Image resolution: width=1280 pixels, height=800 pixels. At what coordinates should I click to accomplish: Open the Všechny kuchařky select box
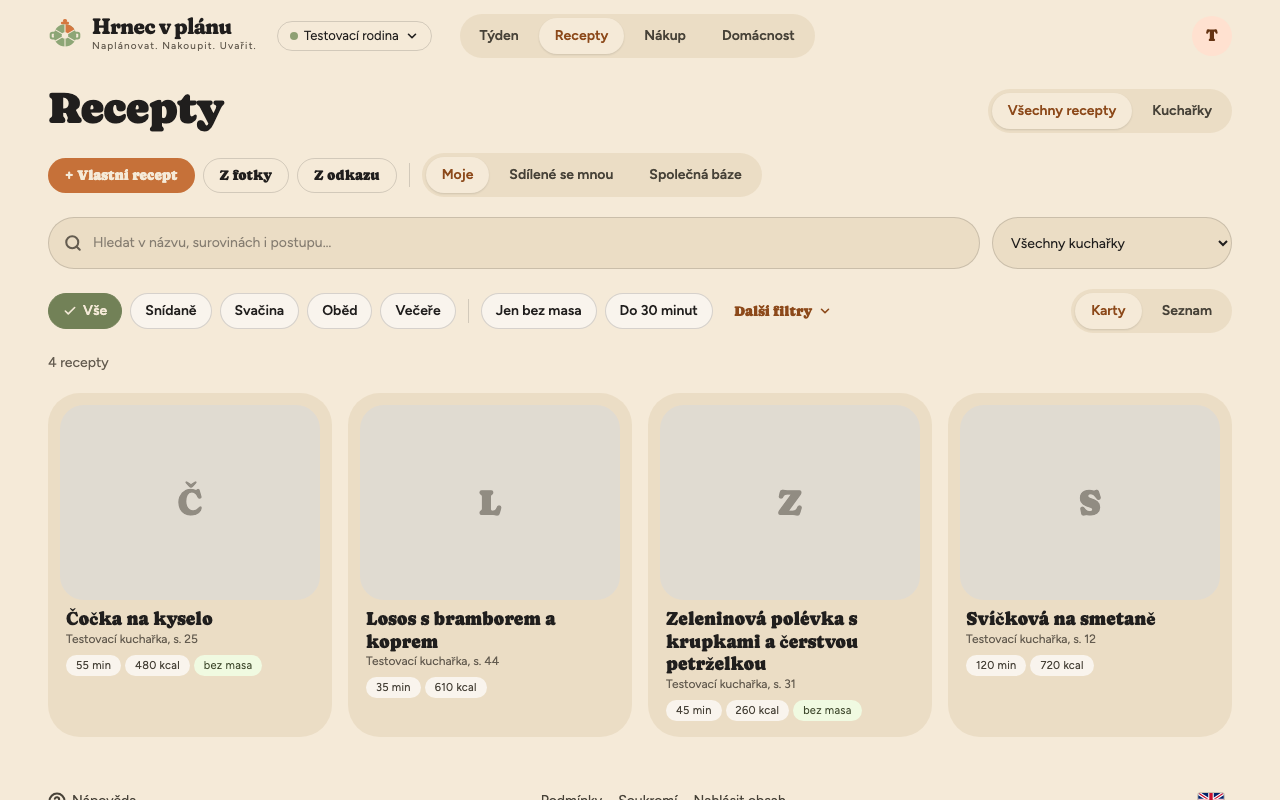[1111, 243]
